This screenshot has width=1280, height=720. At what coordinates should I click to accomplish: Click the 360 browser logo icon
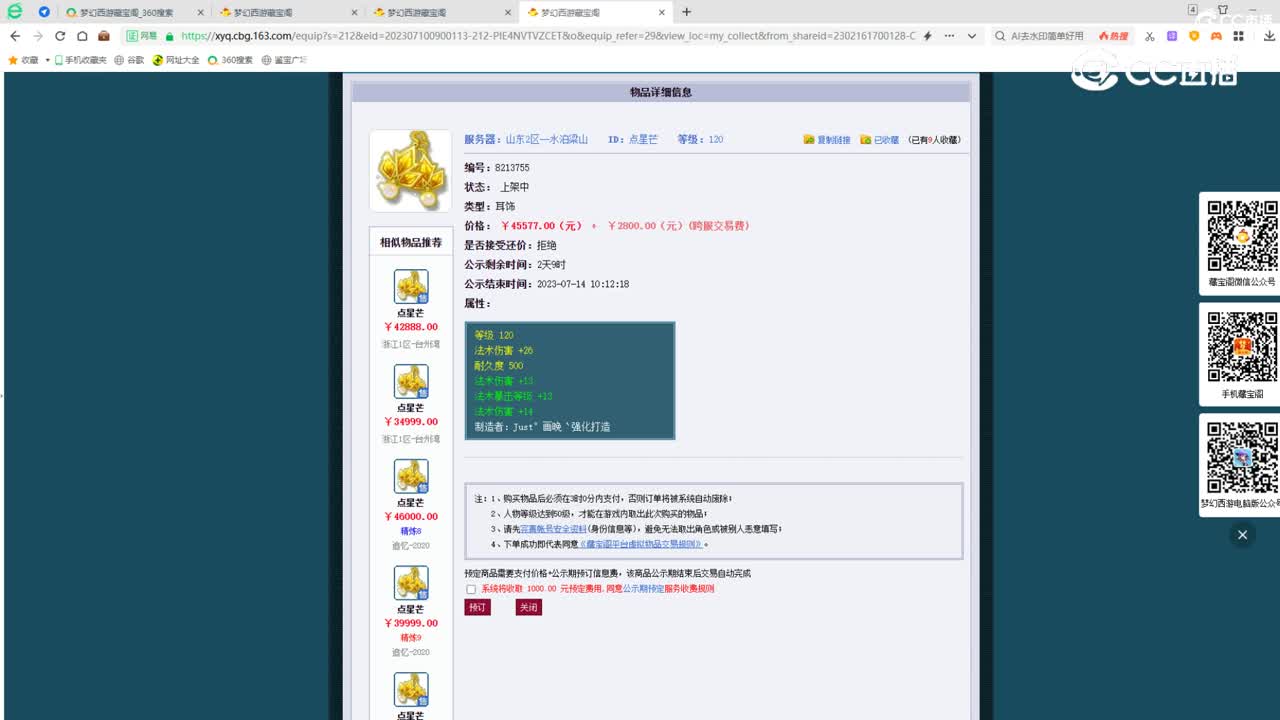point(15,12)
